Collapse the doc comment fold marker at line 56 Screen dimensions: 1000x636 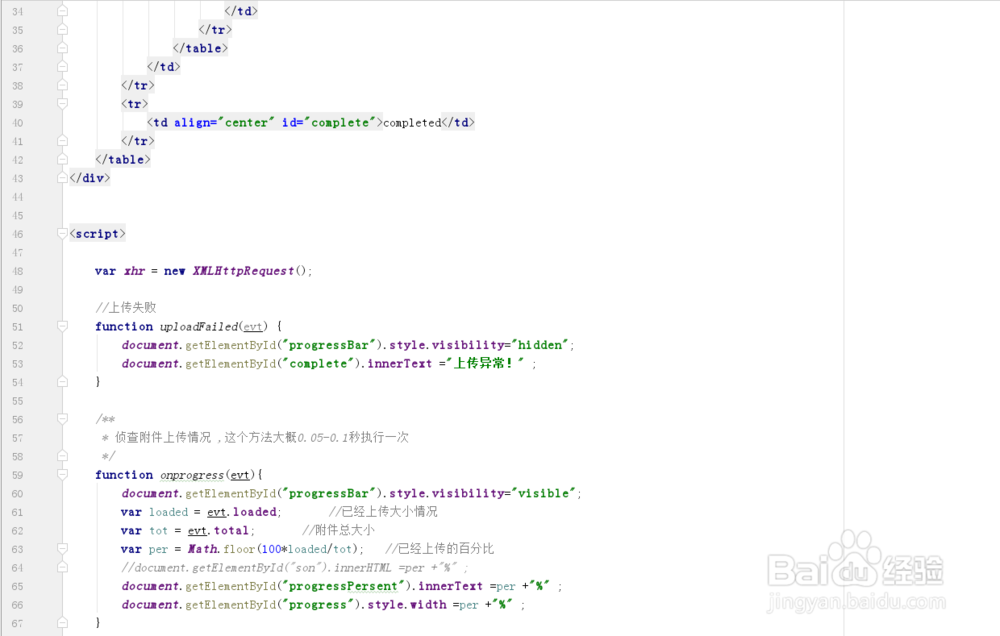(62, 419)
